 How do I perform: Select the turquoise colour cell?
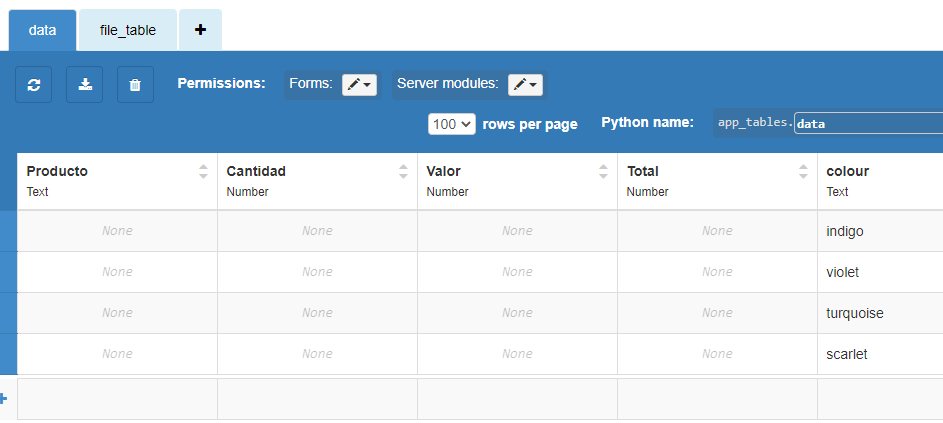point(880,313)
